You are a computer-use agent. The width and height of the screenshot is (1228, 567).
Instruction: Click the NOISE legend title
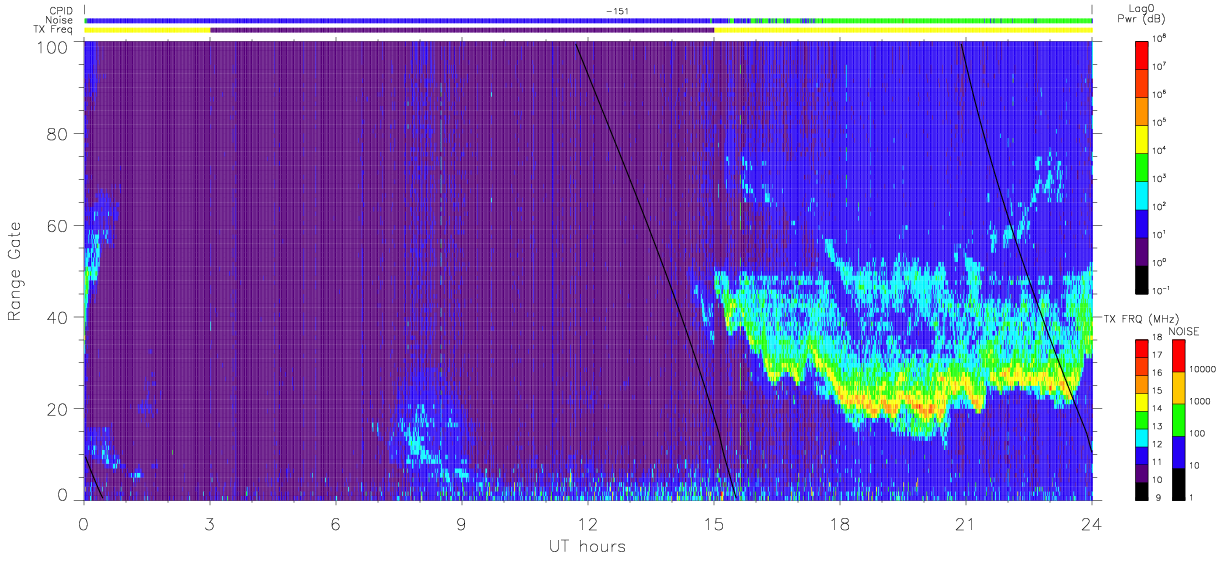(x=1184, y=330)
